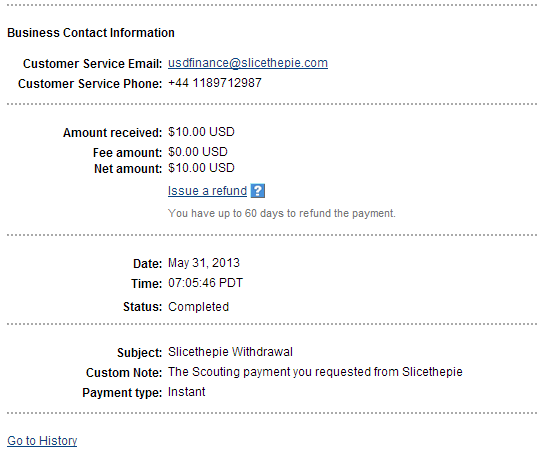The height and width of the screenshot is (455, 538).
Task: Click the Instant payment type value
Action: point(186,392)
